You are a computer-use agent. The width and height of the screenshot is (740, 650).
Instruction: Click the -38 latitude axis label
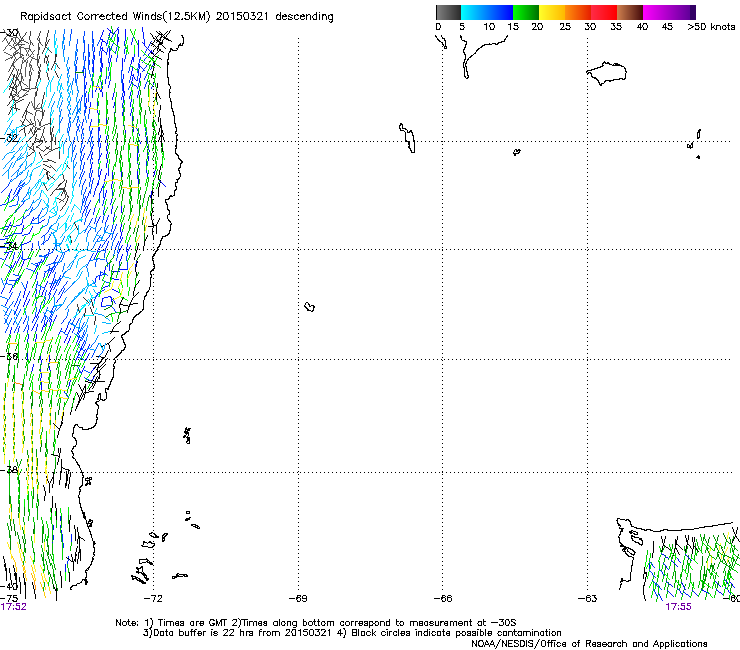click(x=10, y=470)
